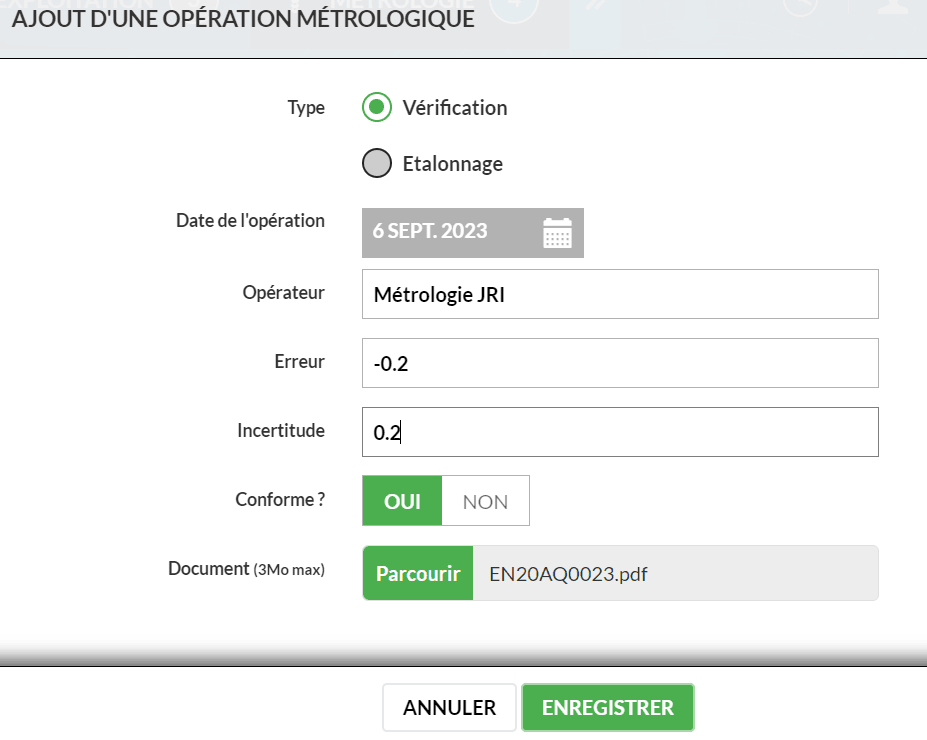Click the Document (3Mo max) label
927x740 pixels.
point(247,569)
